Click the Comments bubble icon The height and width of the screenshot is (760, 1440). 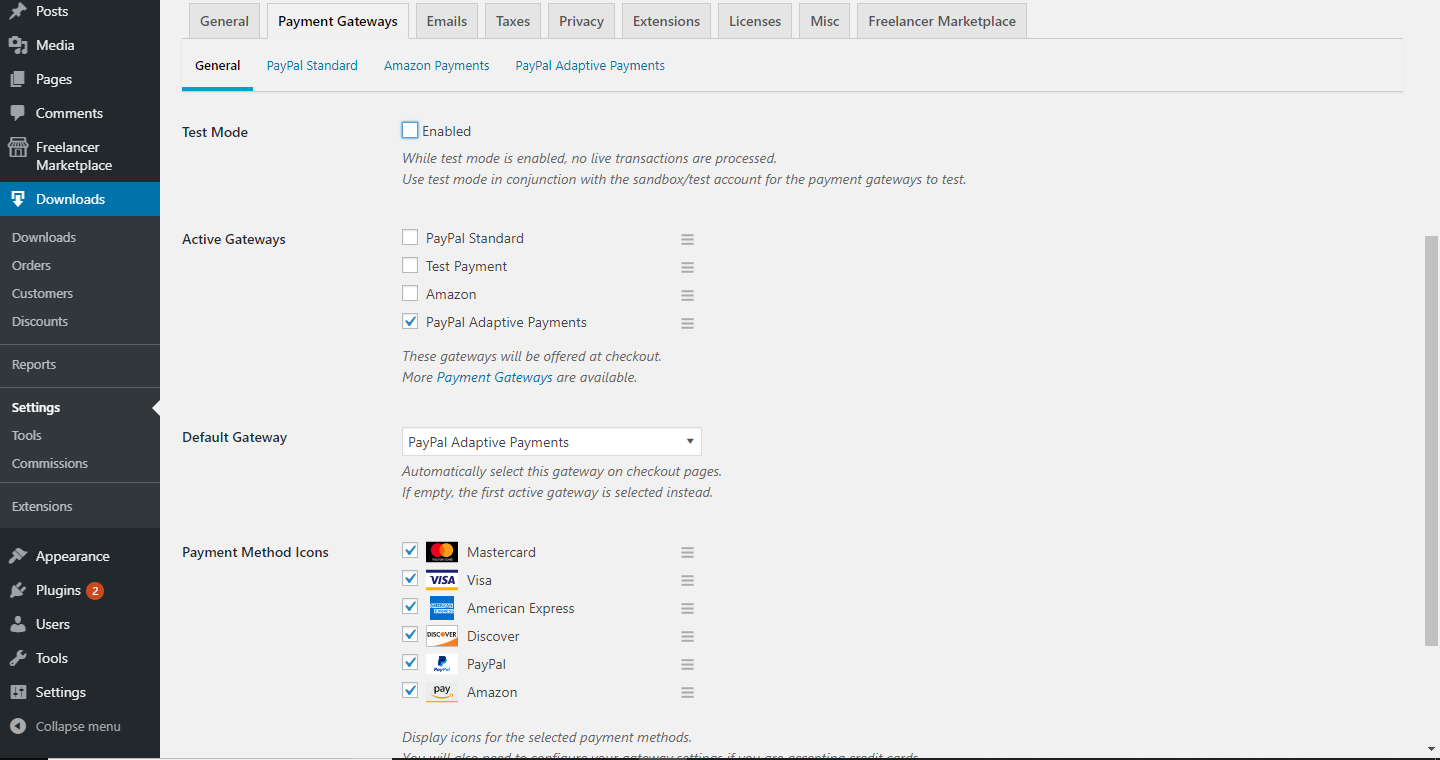click(18, 113)
